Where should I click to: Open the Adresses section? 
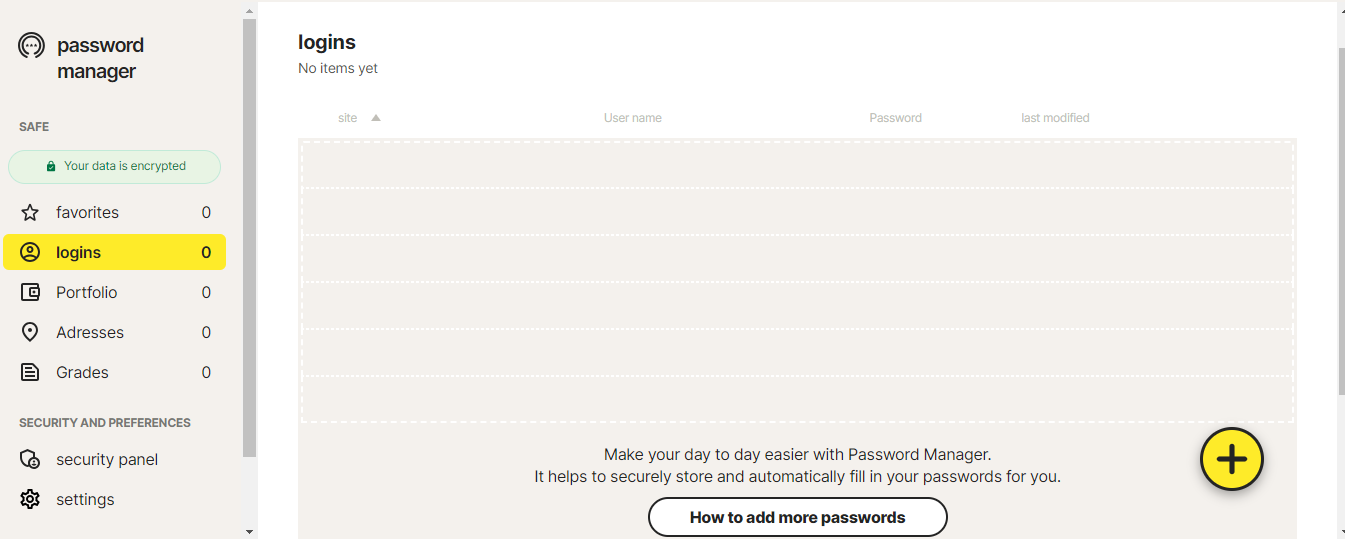pos(90,333)
